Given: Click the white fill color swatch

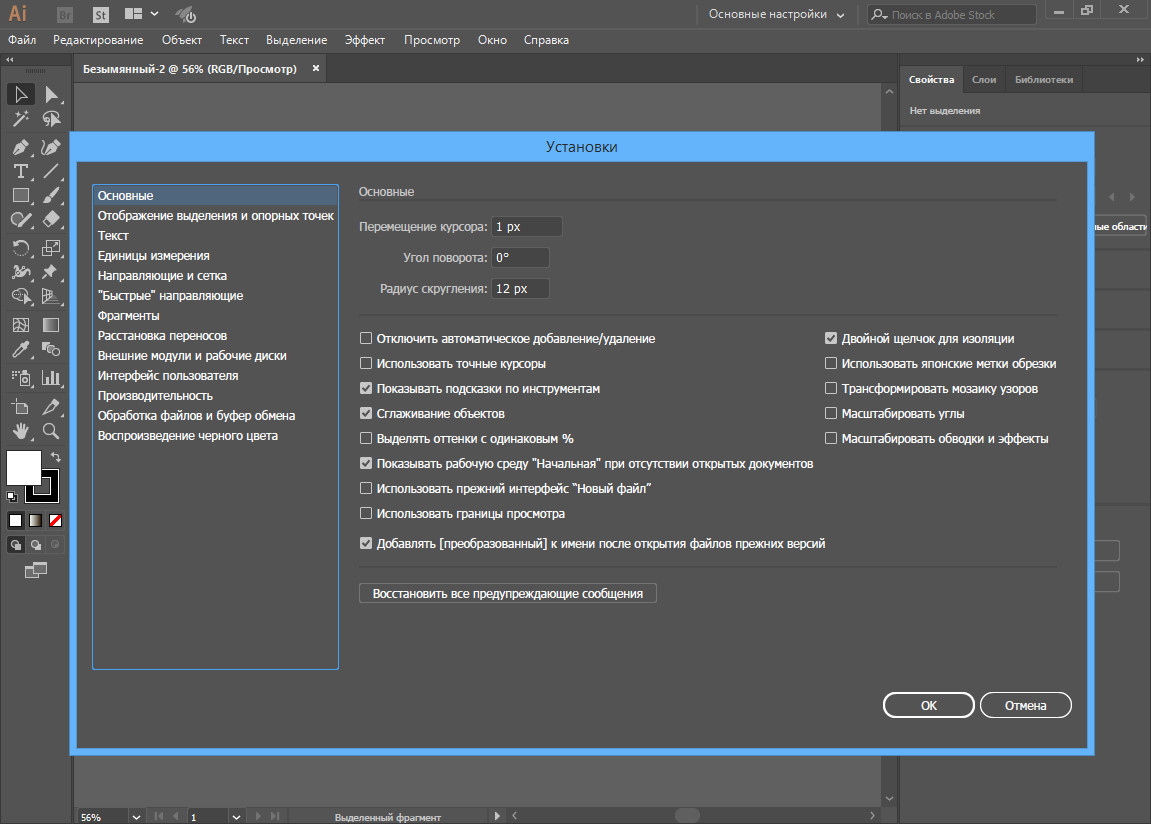Looking at the screenshot, I should pos(23,467).
